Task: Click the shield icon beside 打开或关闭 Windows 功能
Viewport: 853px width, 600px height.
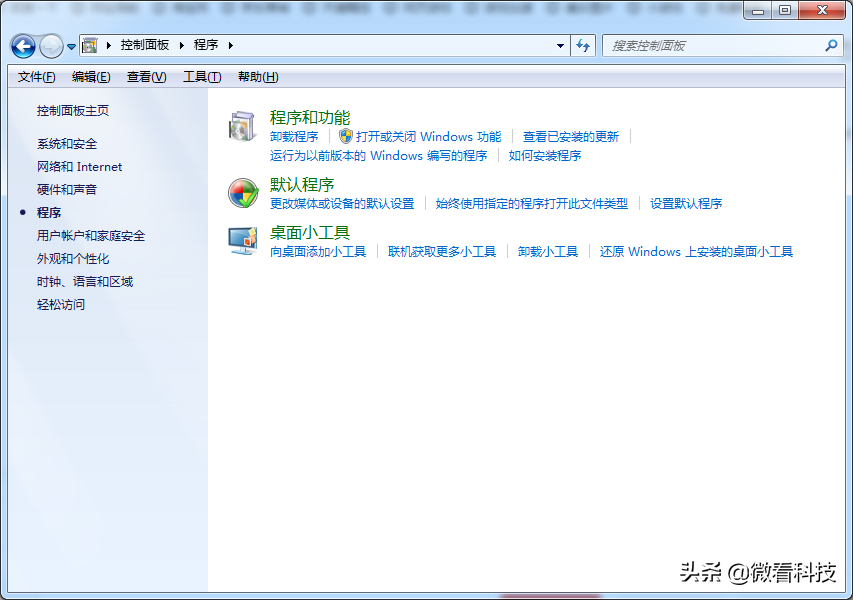Action: [345, 136]
